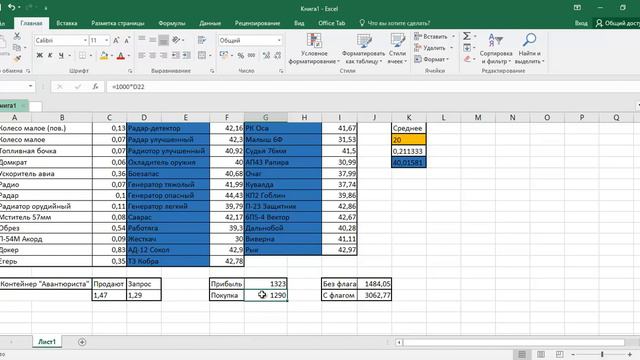Open the Сортировка и фильтр dropdown
Image resolution: width=640 pixels, height=360 pixels.
[496, 49]
